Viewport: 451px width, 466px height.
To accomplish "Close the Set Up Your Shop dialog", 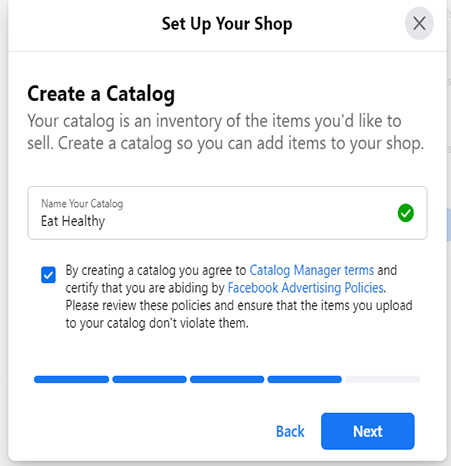I will pos(419,24).
